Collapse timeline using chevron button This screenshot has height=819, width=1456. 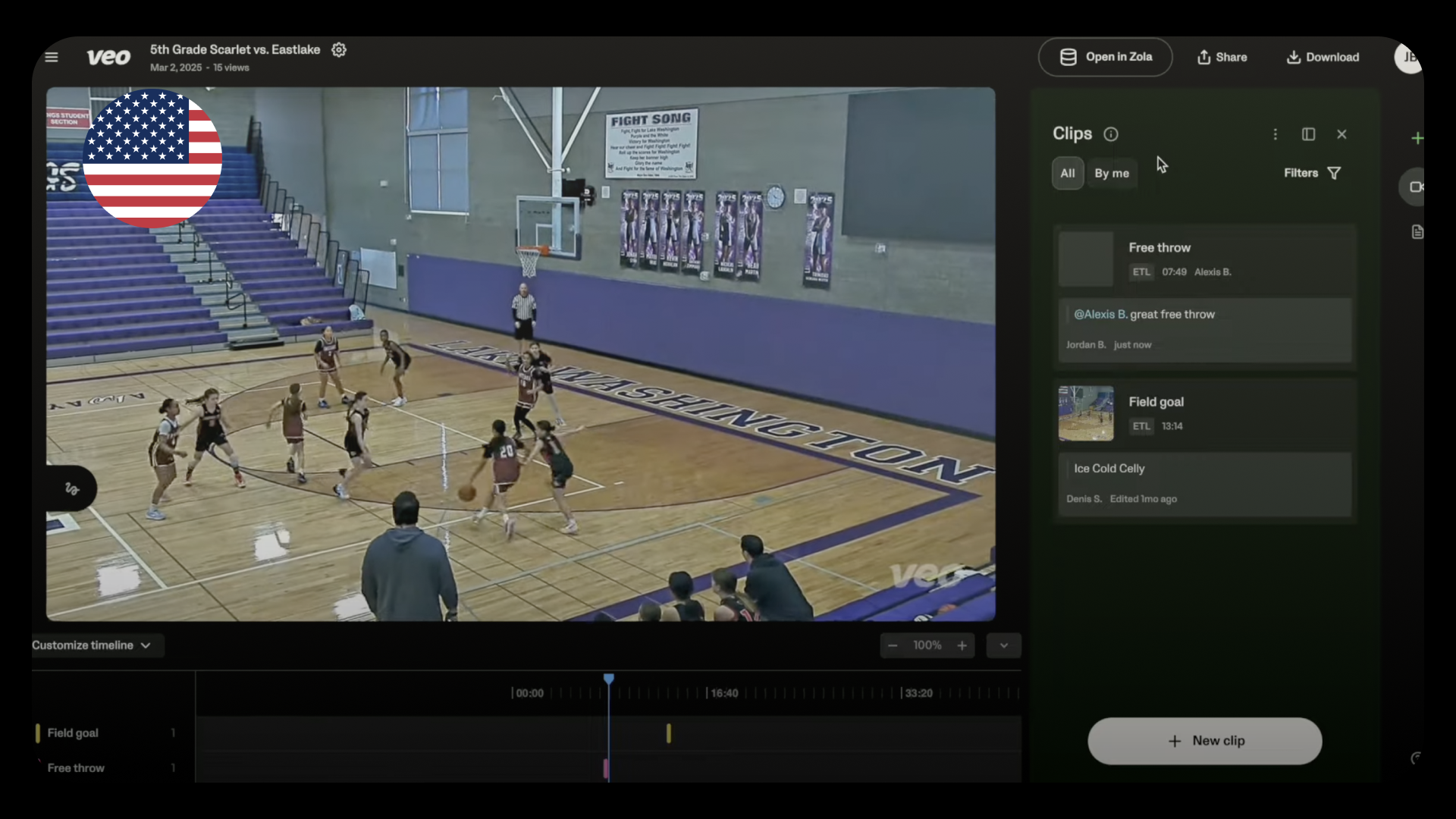[x=1003, y=645]
